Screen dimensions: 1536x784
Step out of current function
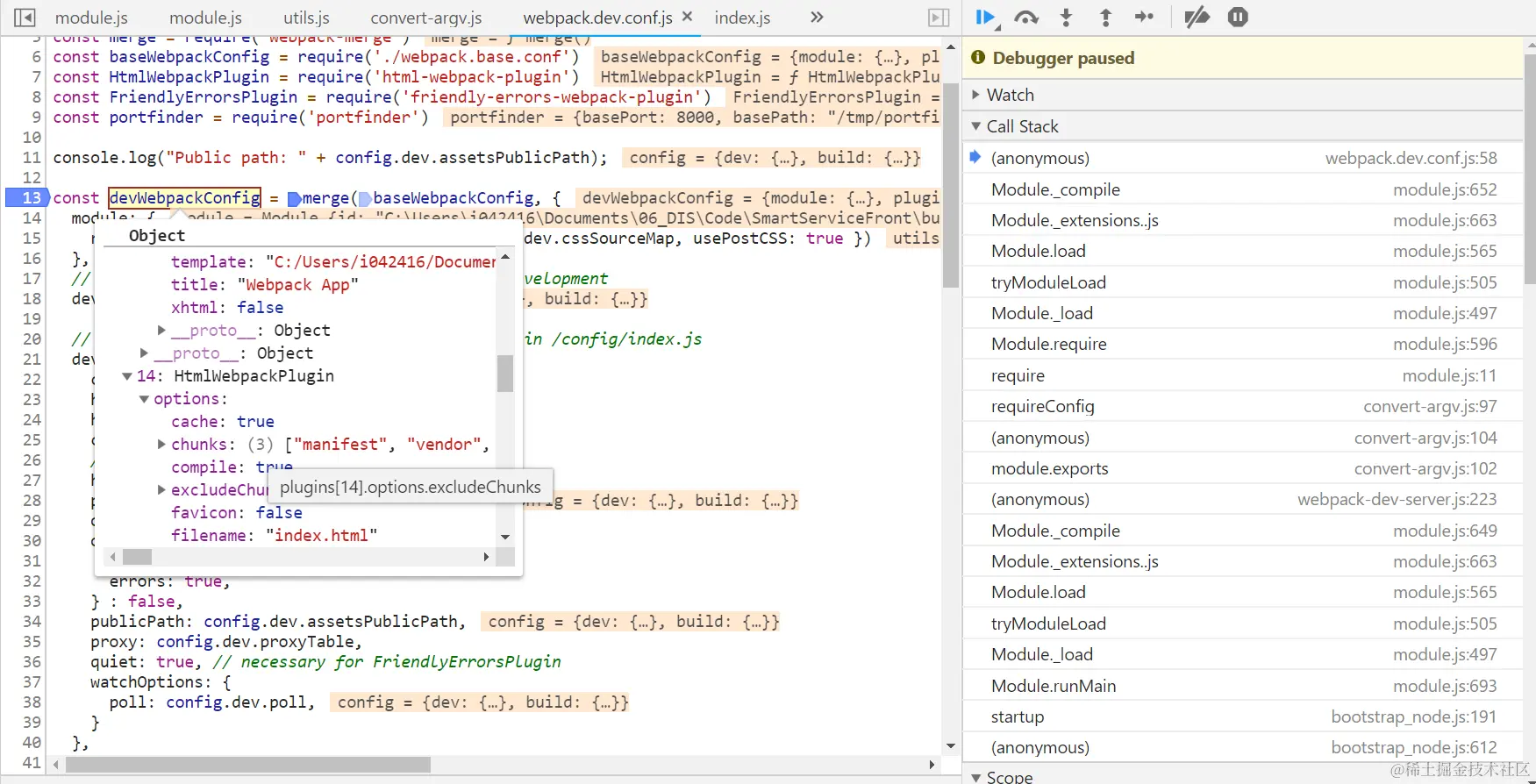[1105, 18]
